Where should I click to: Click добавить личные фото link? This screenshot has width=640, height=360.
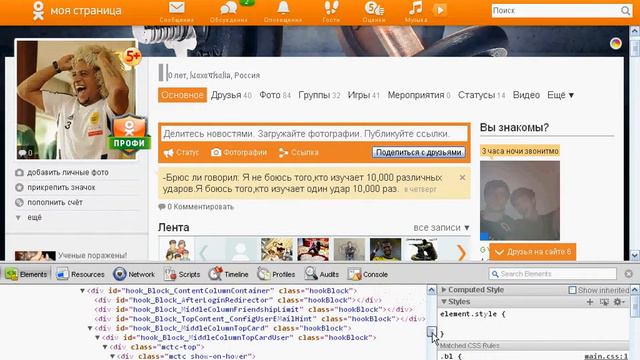tap(68, 173)
